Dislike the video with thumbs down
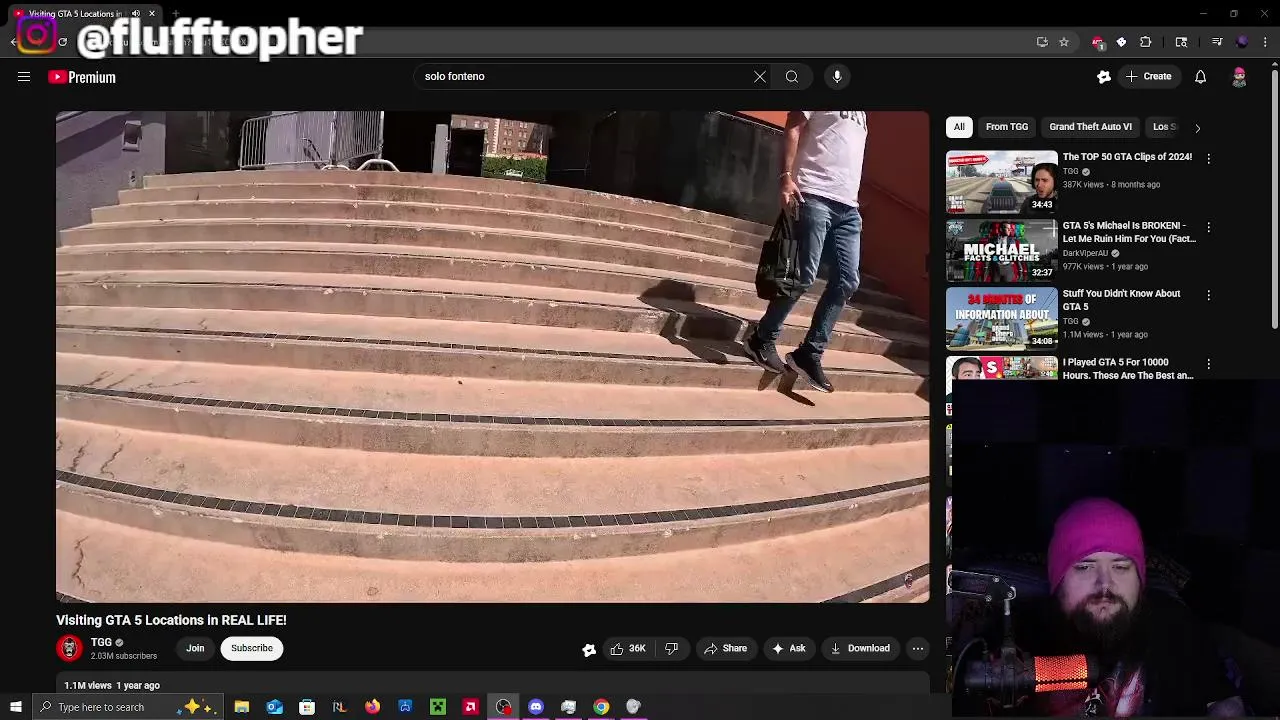The width and height of the screenshot is (1280, 720). (x=671, y=649)
